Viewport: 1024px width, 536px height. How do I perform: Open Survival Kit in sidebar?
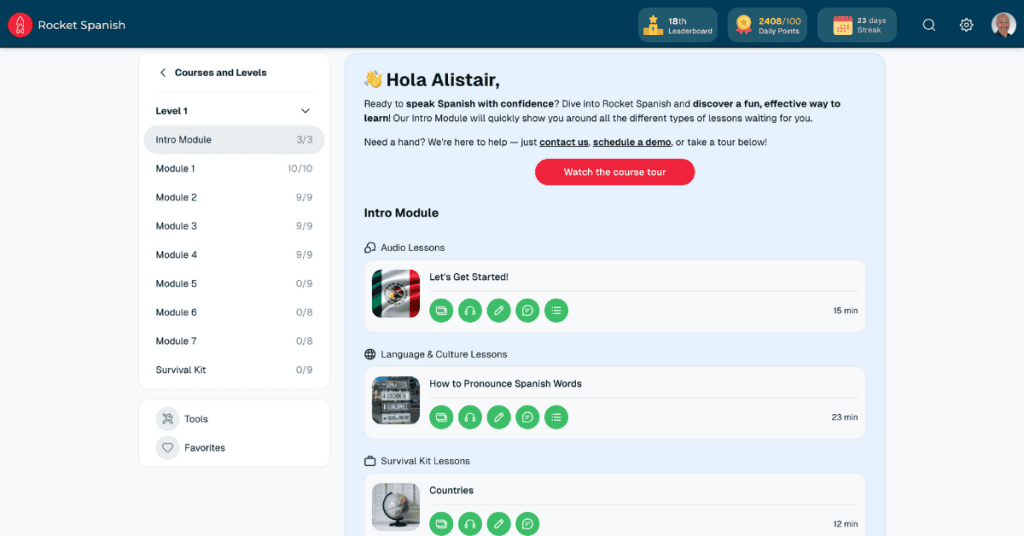(234, 370)
